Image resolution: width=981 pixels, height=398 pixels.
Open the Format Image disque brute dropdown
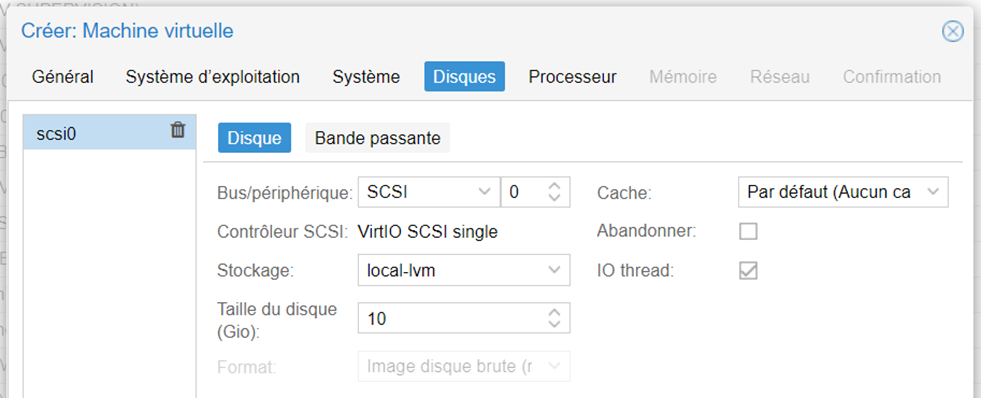464,367
